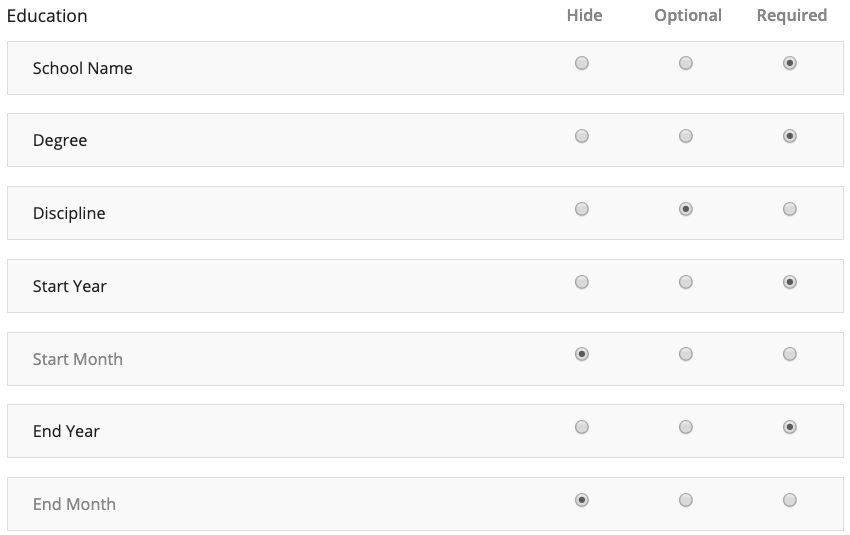850x535 pixels.
Task: Select Required for End Year
Action: 790,427
